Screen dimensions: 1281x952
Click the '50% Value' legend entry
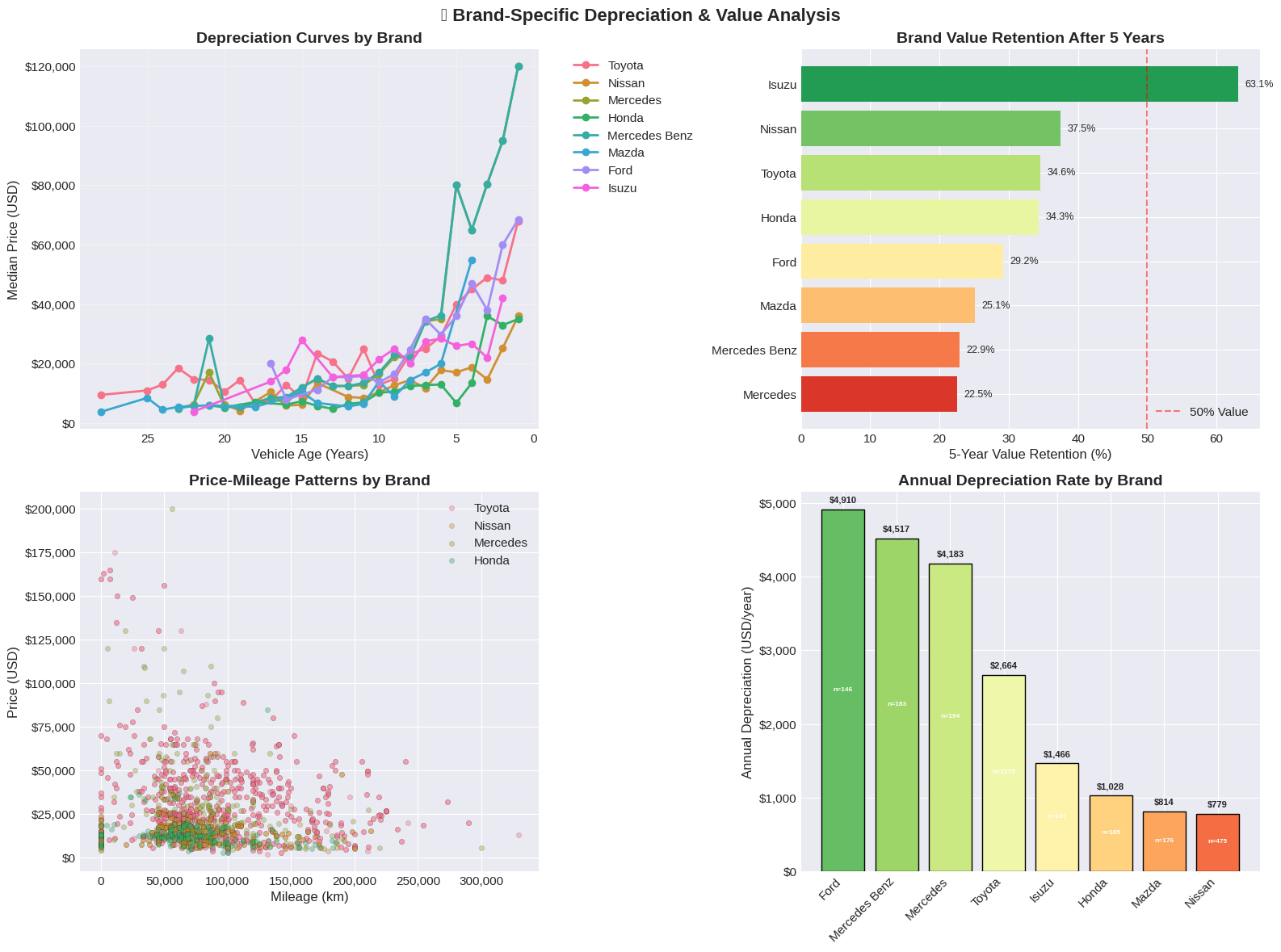1202,412
